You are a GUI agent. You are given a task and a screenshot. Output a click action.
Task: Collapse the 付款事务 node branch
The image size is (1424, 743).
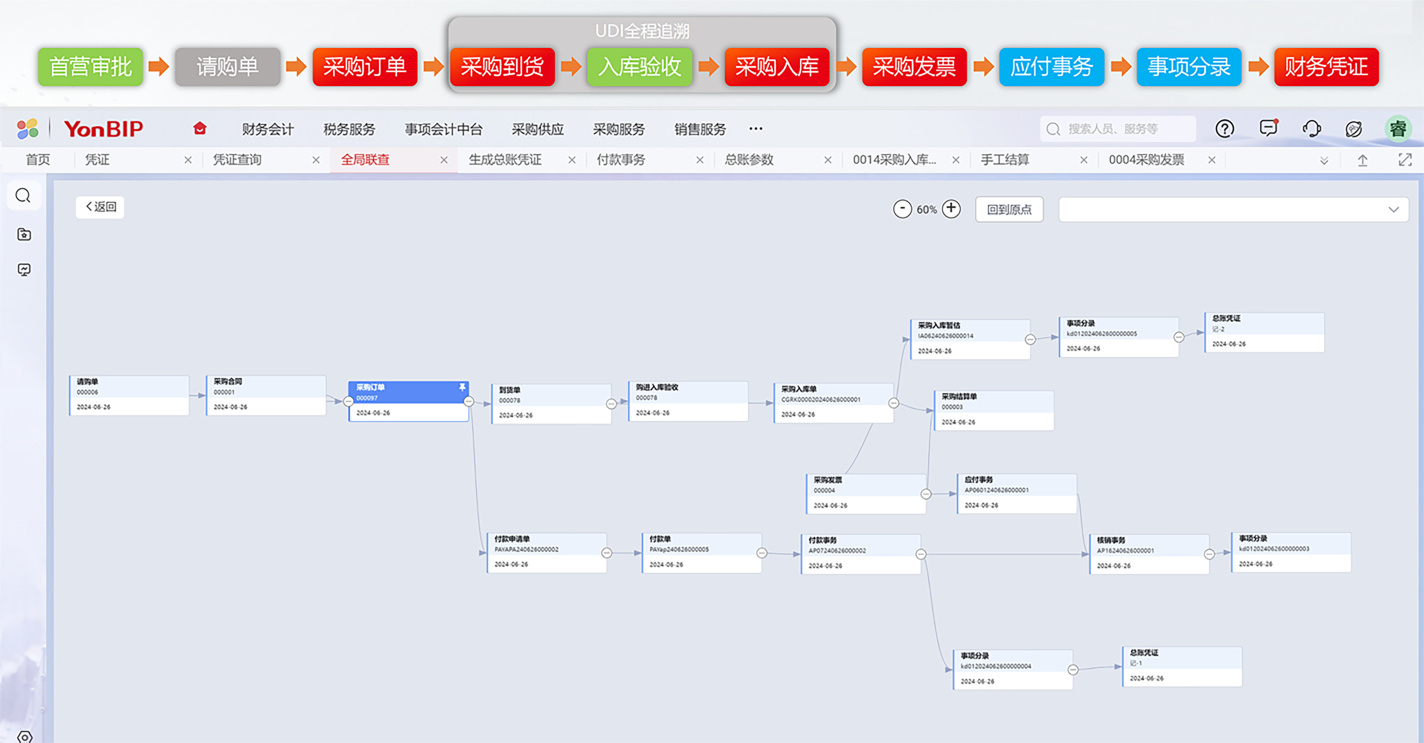pyautogui.click(x=921, y=554)
